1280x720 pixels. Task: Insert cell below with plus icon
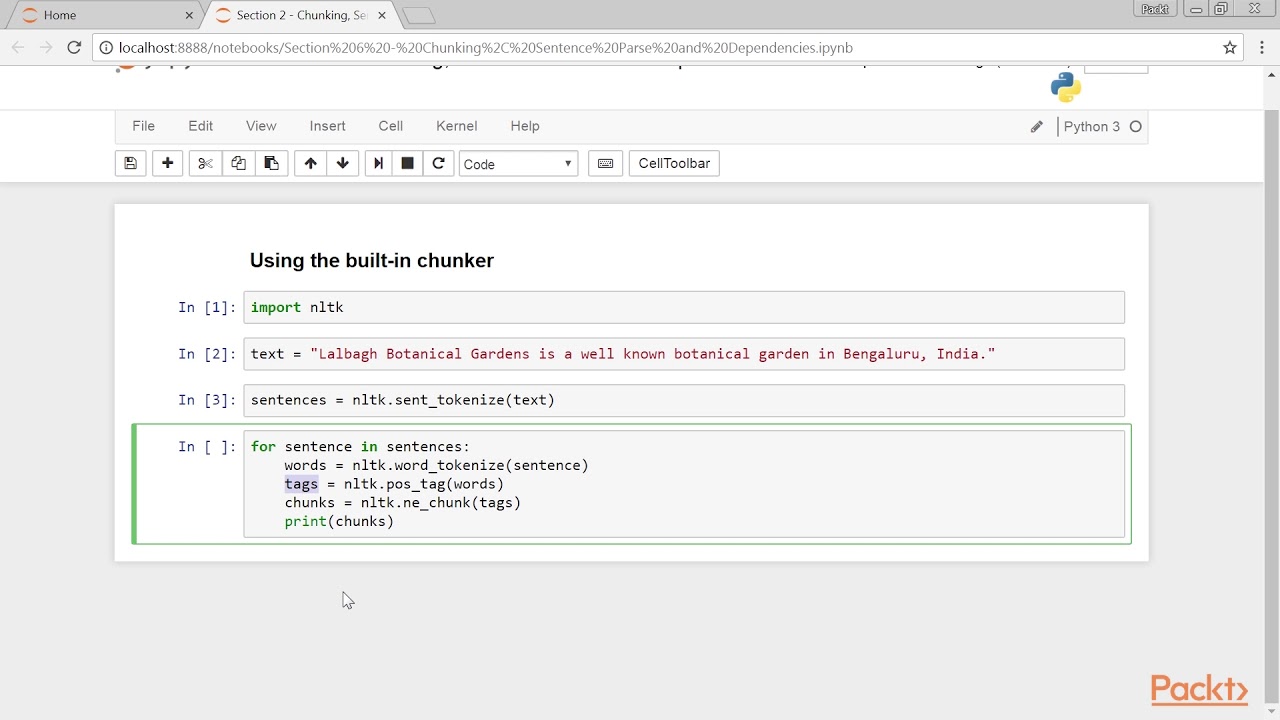tap(167, 163)
